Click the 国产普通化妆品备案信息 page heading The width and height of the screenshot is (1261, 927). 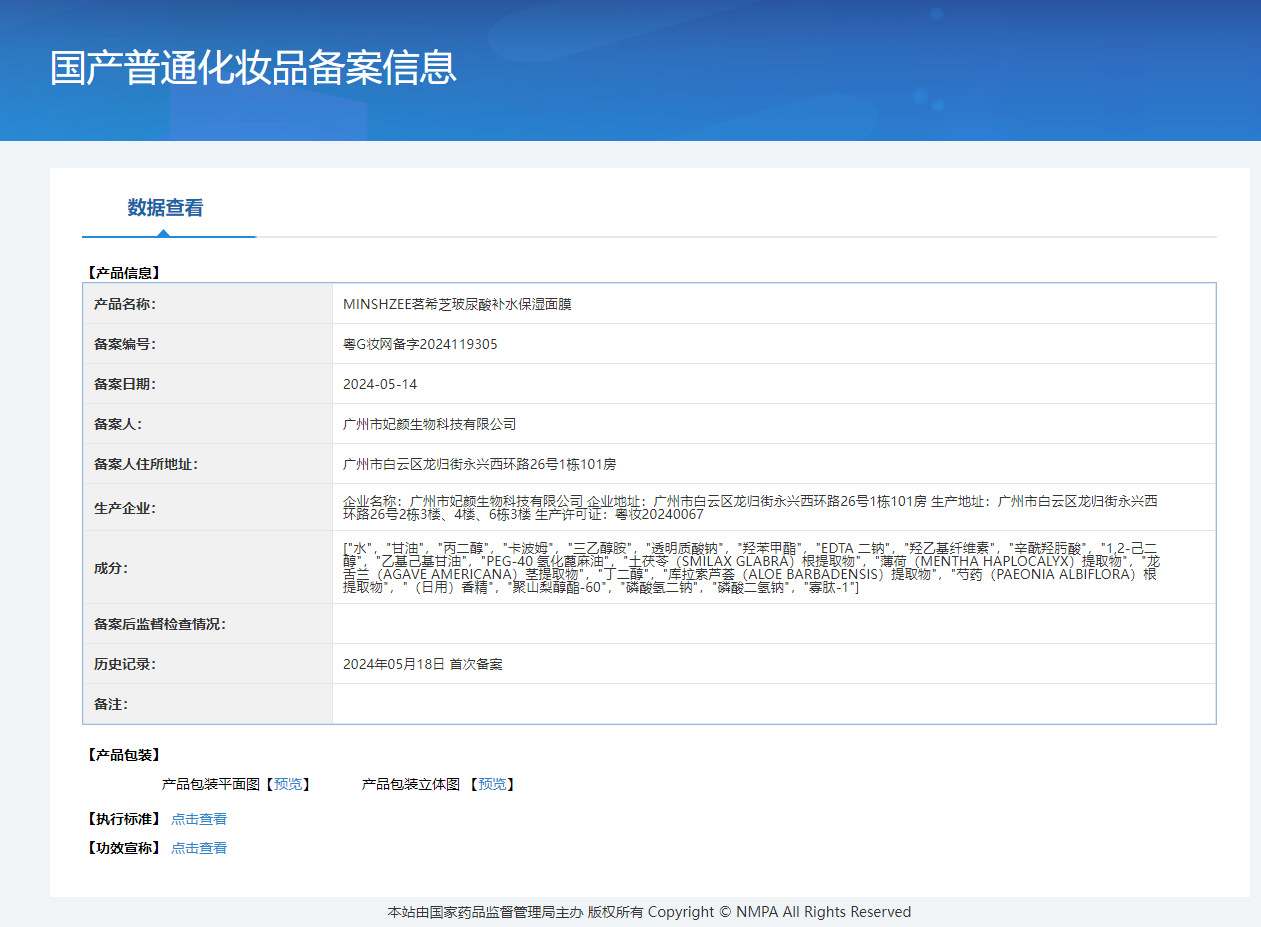253,67
